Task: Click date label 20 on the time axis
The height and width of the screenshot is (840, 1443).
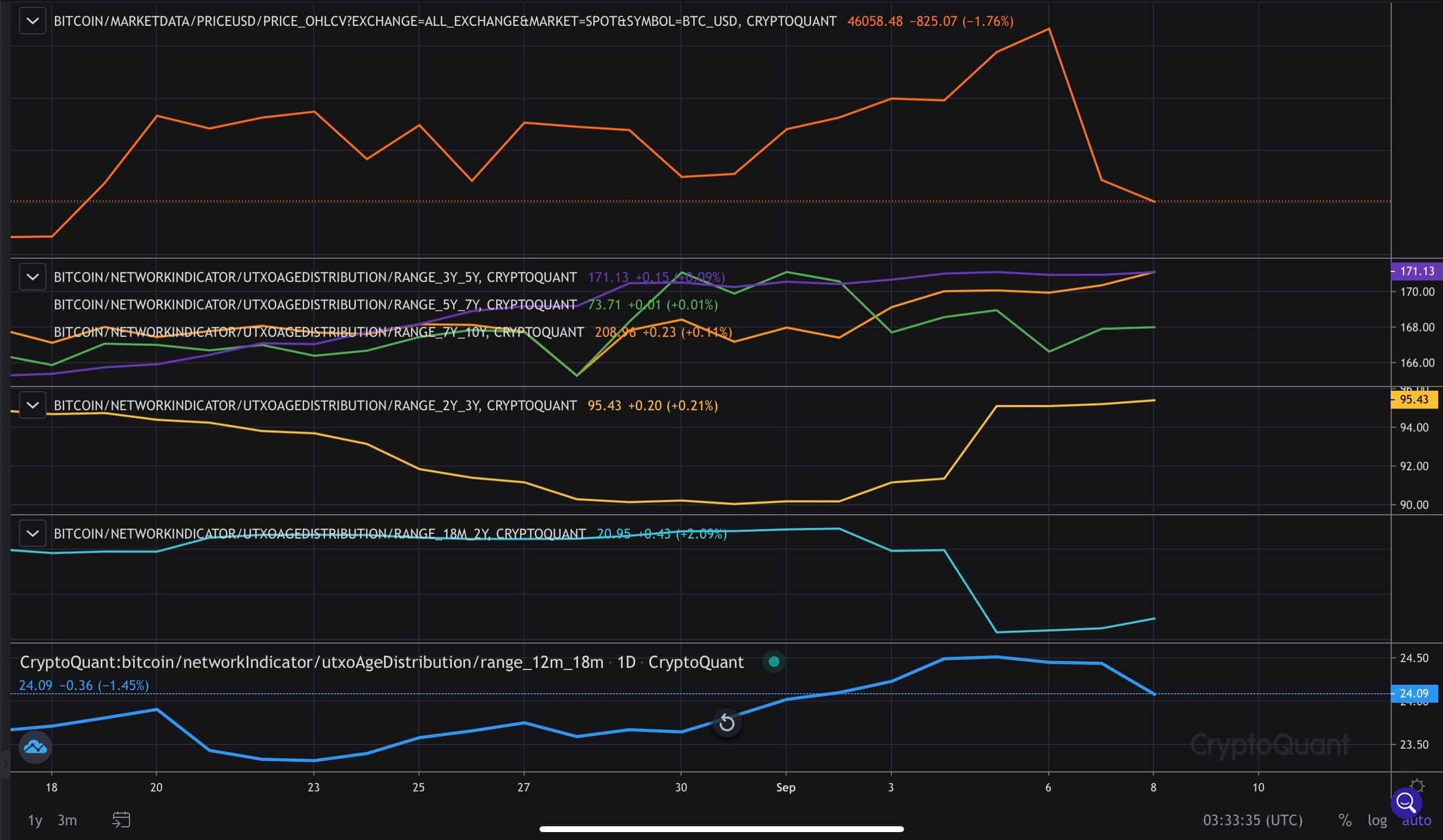Action: (x=156, y=788)
